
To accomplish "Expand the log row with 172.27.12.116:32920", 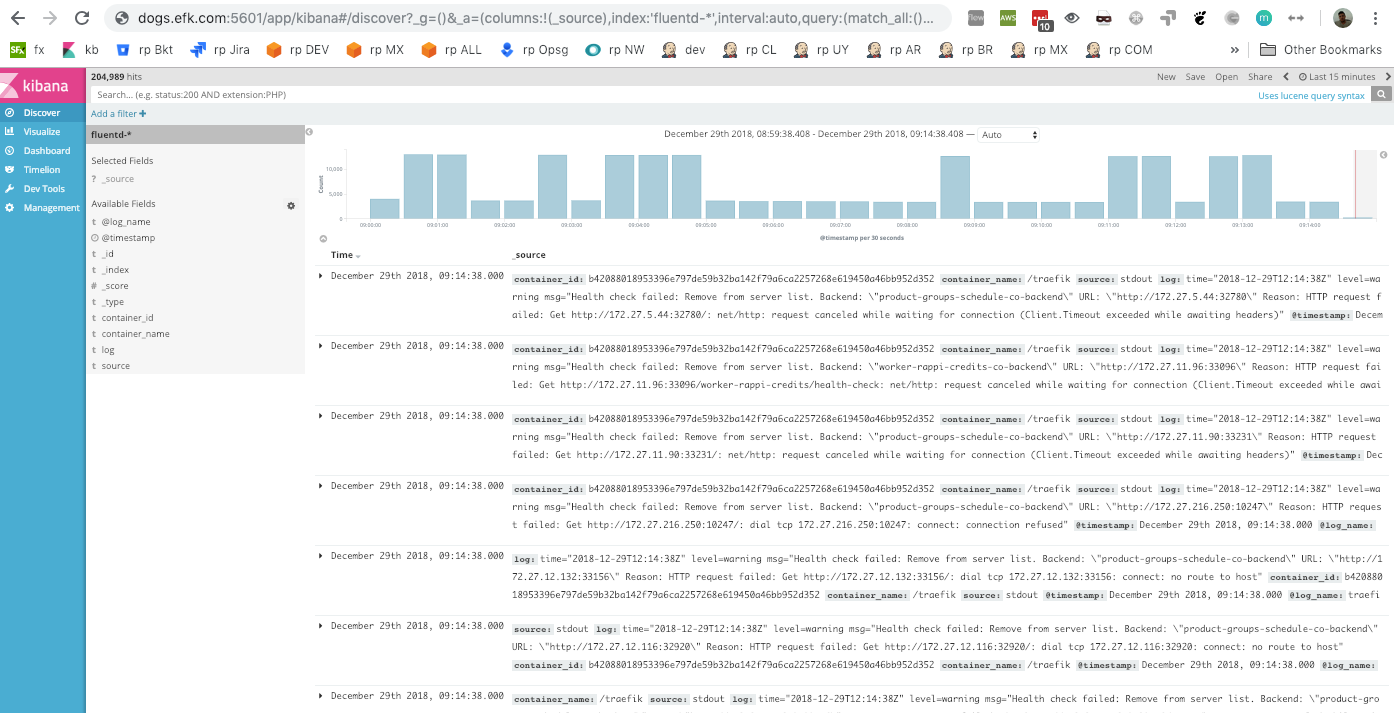I will 320,626.
